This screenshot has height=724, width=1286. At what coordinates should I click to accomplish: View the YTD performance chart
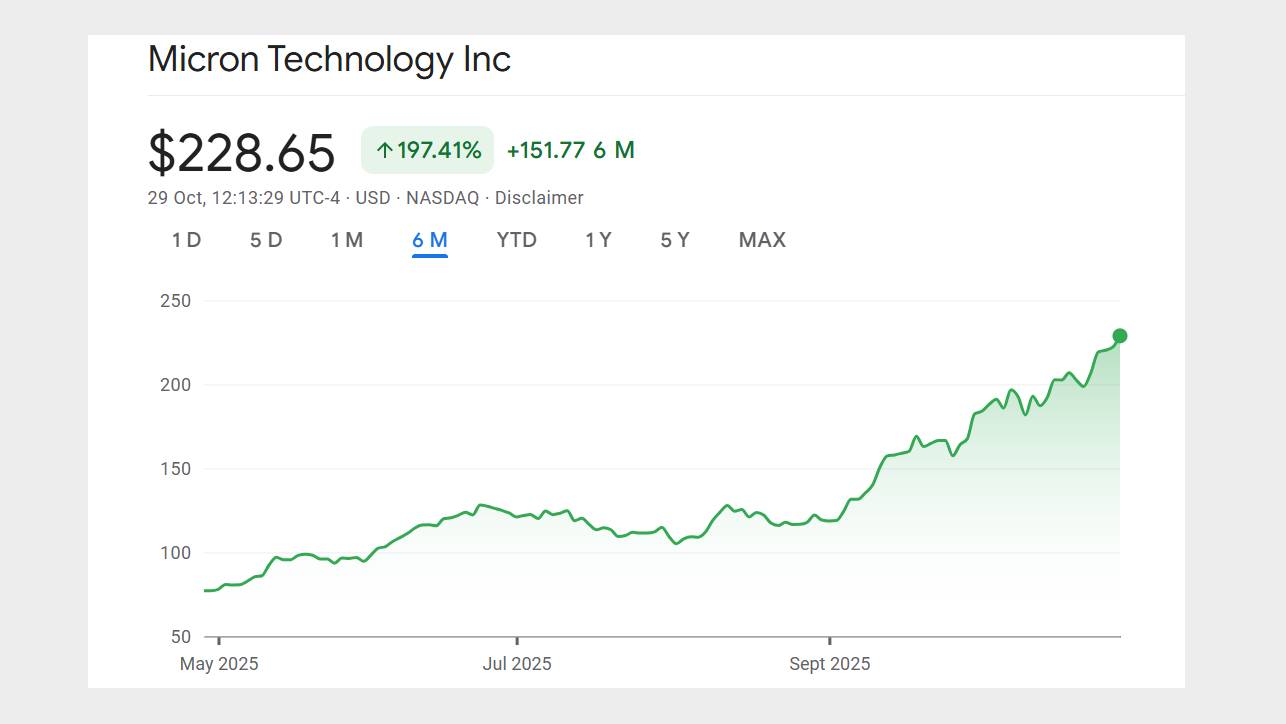(x=515, y=240)
